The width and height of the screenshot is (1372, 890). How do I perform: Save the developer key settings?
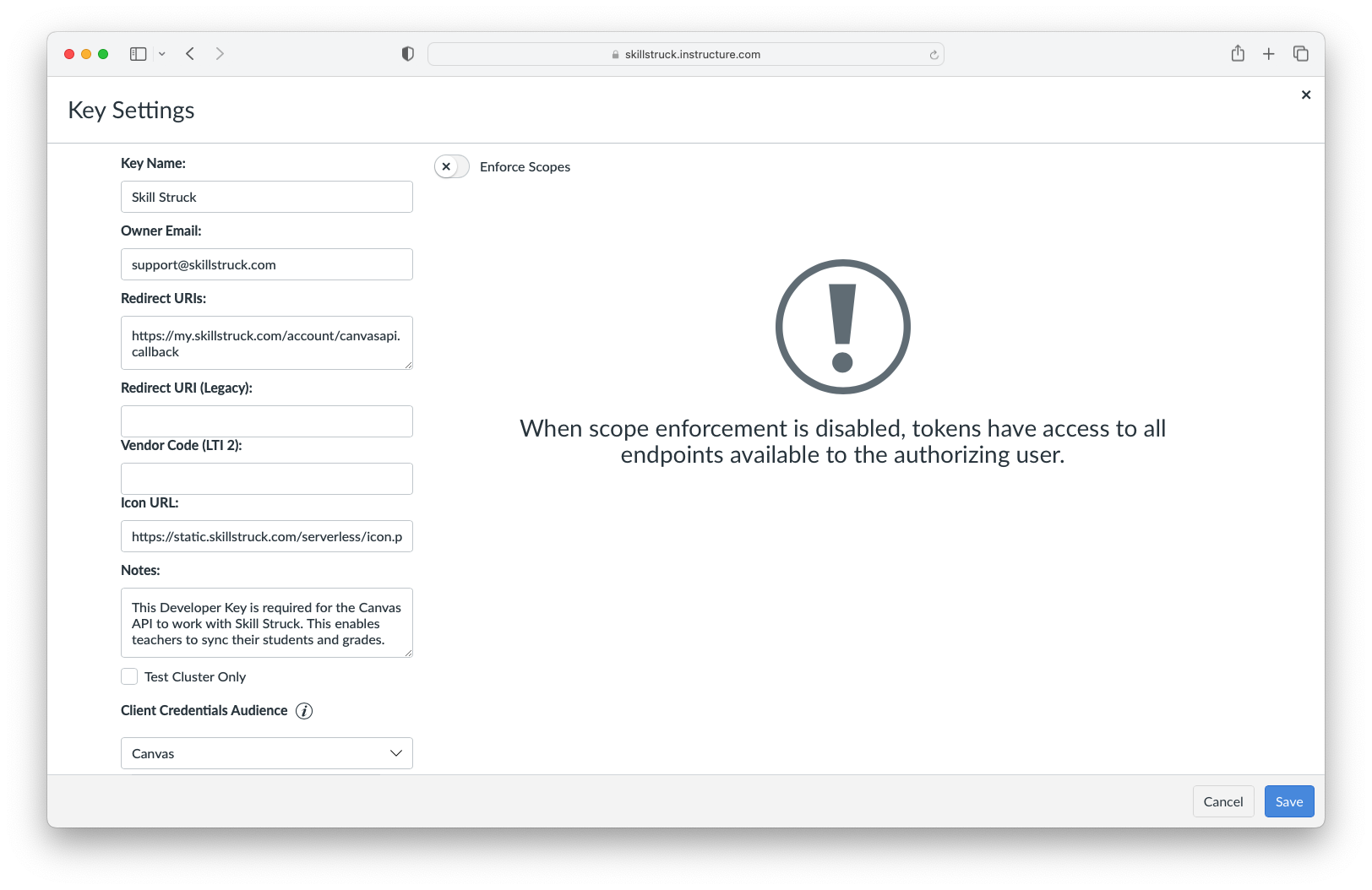click(x=1288, y=800)
